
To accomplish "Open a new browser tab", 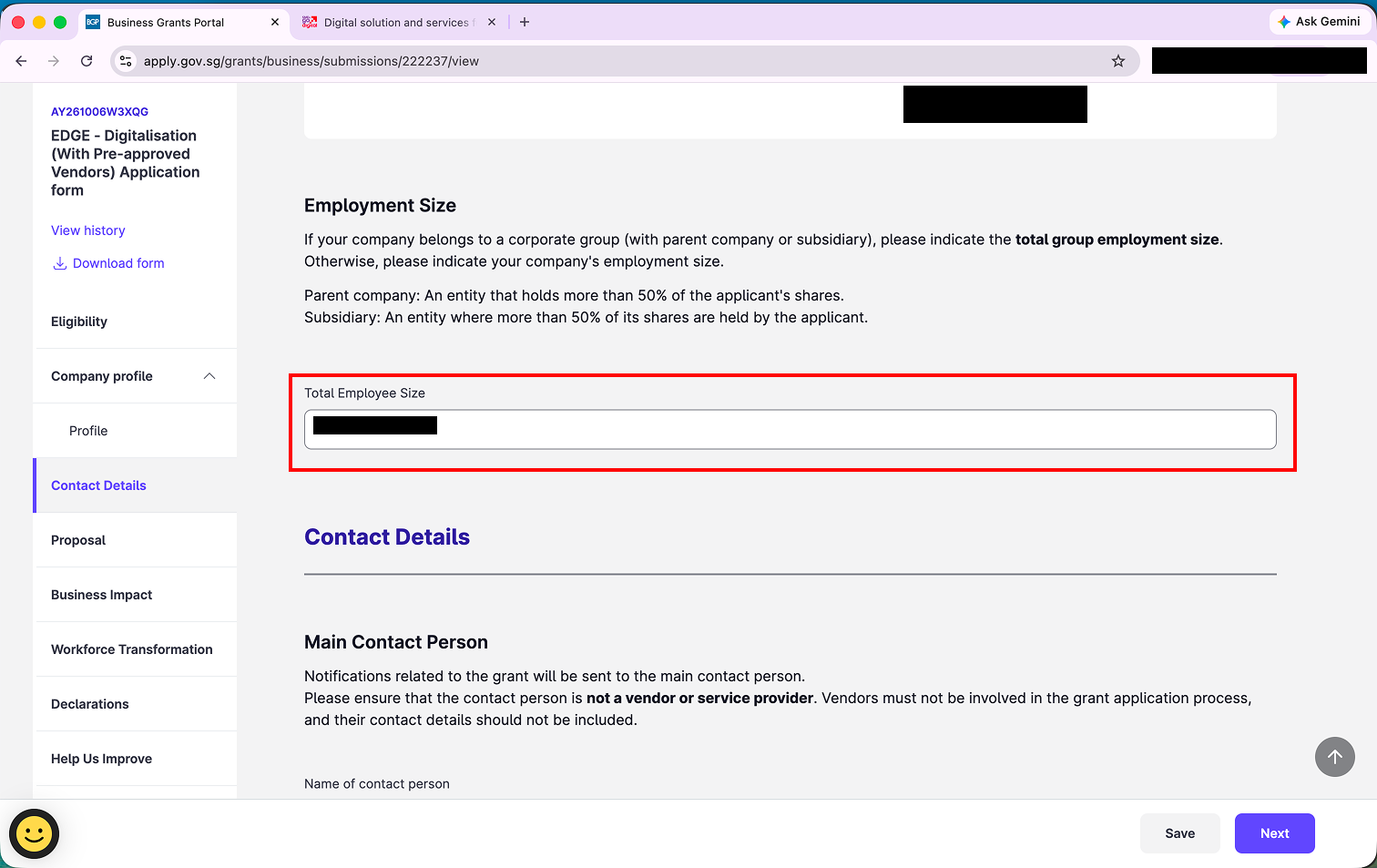I will coord(525,22).
